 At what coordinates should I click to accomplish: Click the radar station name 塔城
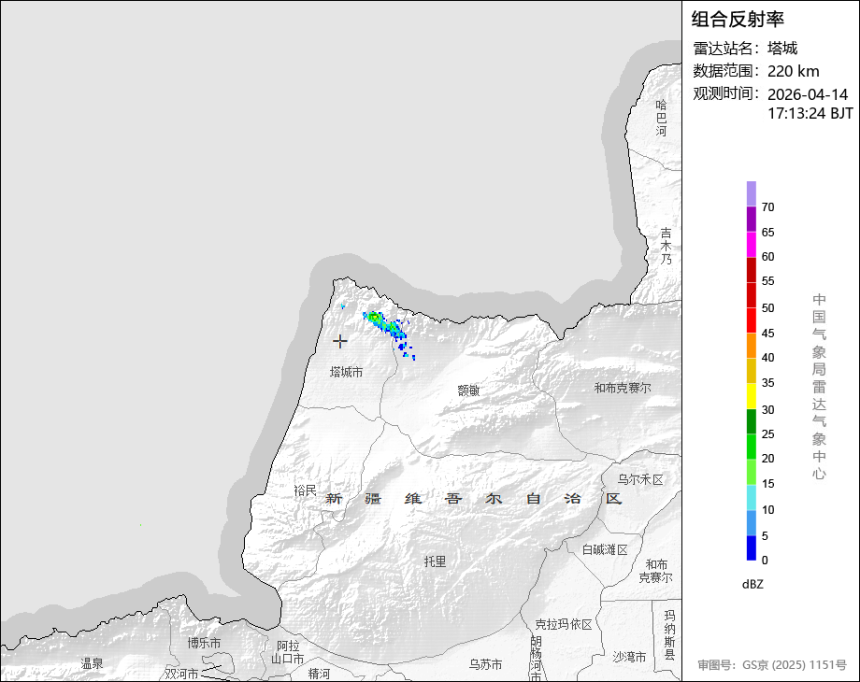click(x=782, y=48)
